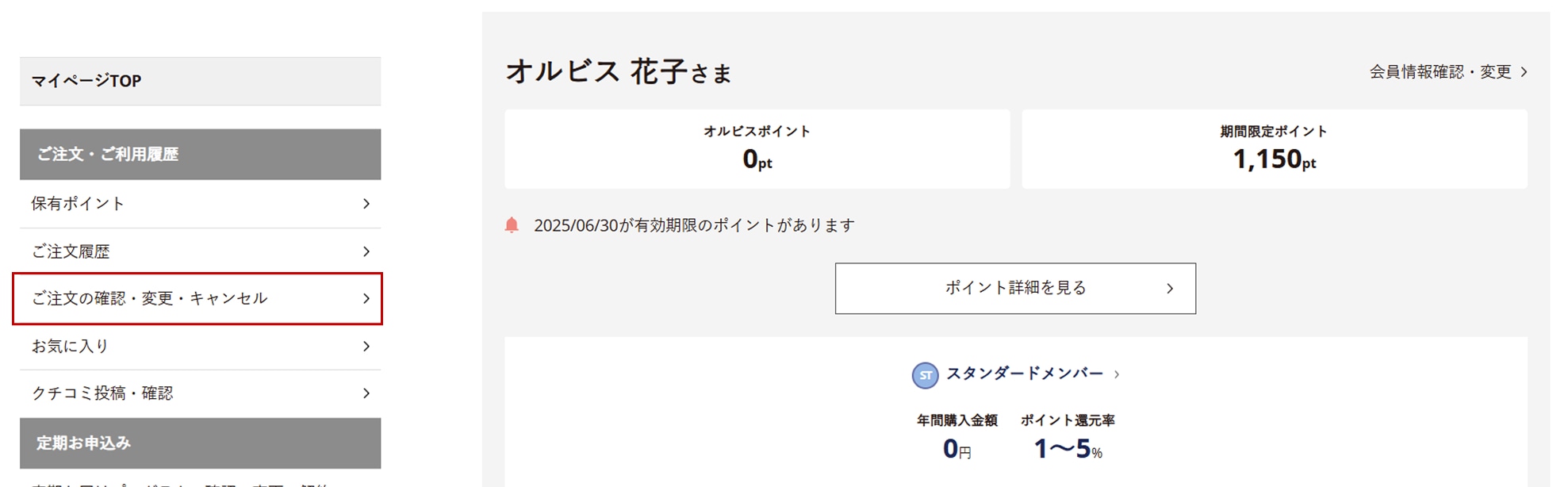Open the 会員情報確認・変更 link

[x=1440, y=72]
